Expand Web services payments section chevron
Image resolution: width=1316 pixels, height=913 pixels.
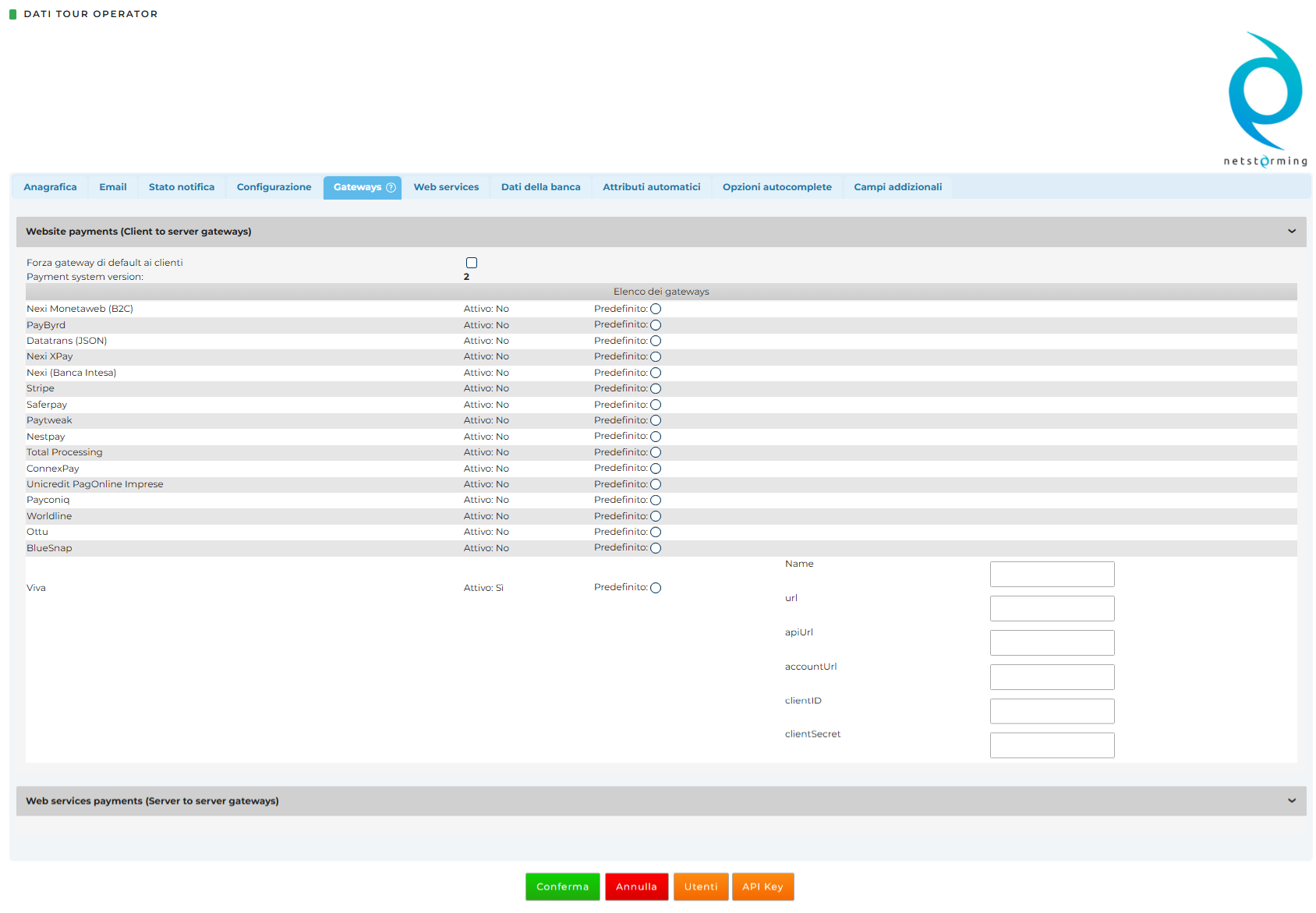point(1291,801)
